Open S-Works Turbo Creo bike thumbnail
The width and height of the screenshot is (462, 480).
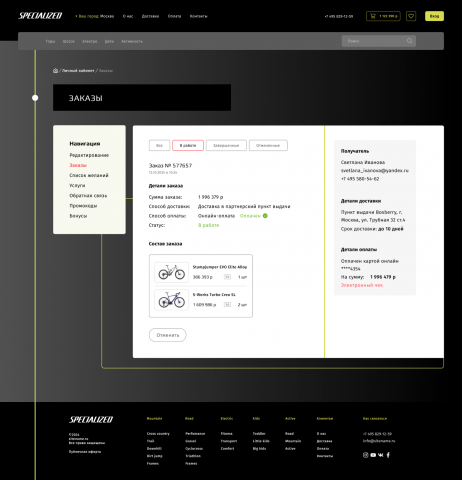[171, 299]
